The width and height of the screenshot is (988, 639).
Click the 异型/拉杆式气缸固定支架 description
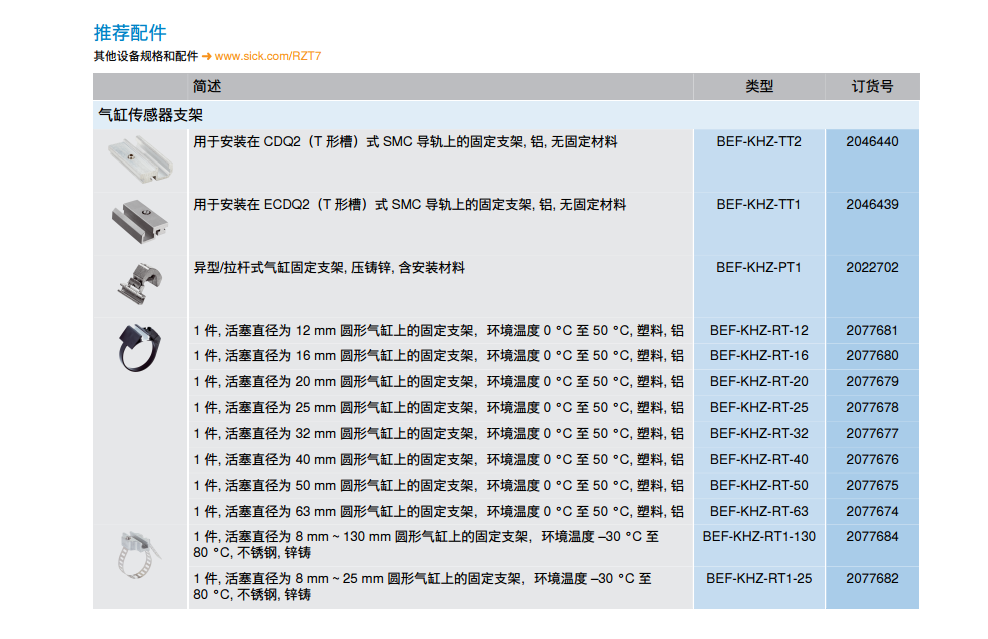[329, 267]
